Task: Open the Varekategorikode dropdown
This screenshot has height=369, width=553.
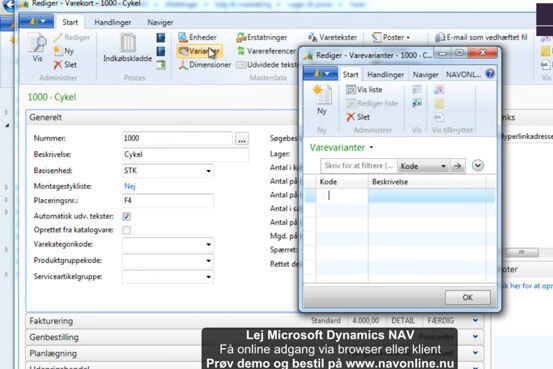Action: 208,244
